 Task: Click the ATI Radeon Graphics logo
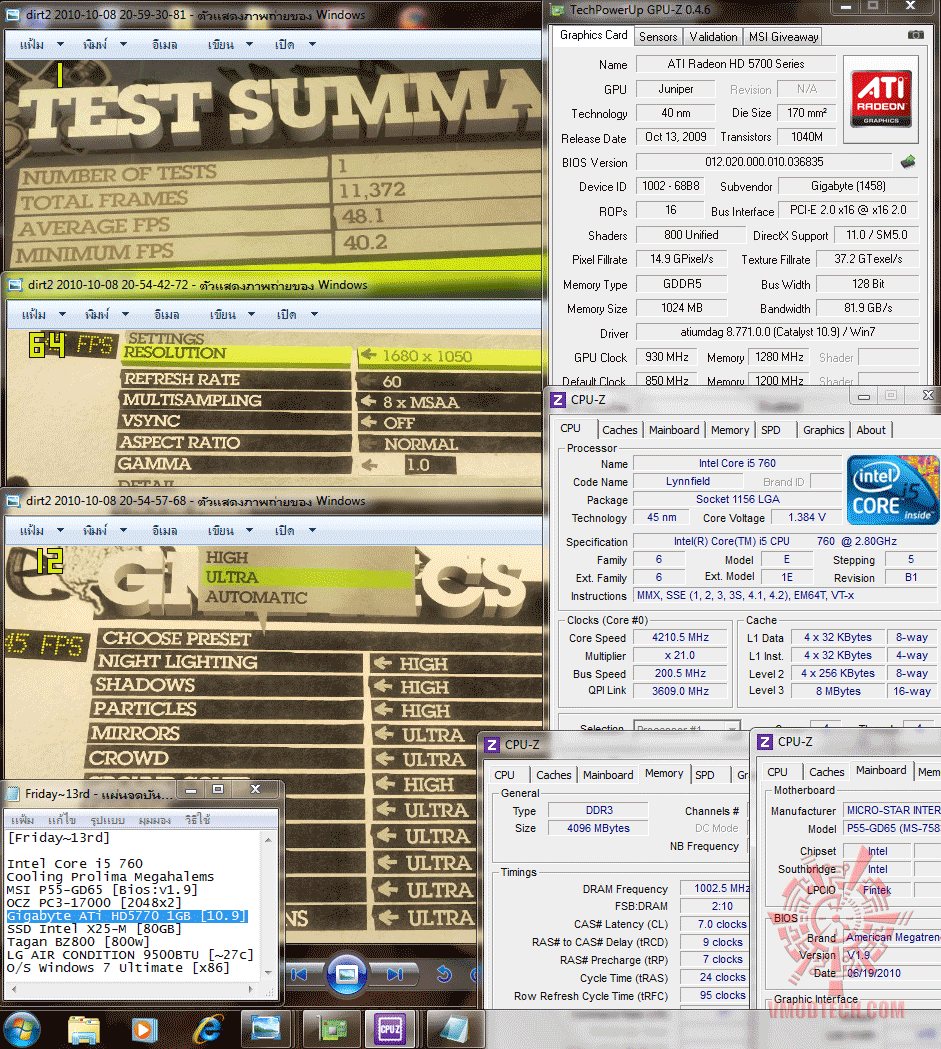point(881,100)
